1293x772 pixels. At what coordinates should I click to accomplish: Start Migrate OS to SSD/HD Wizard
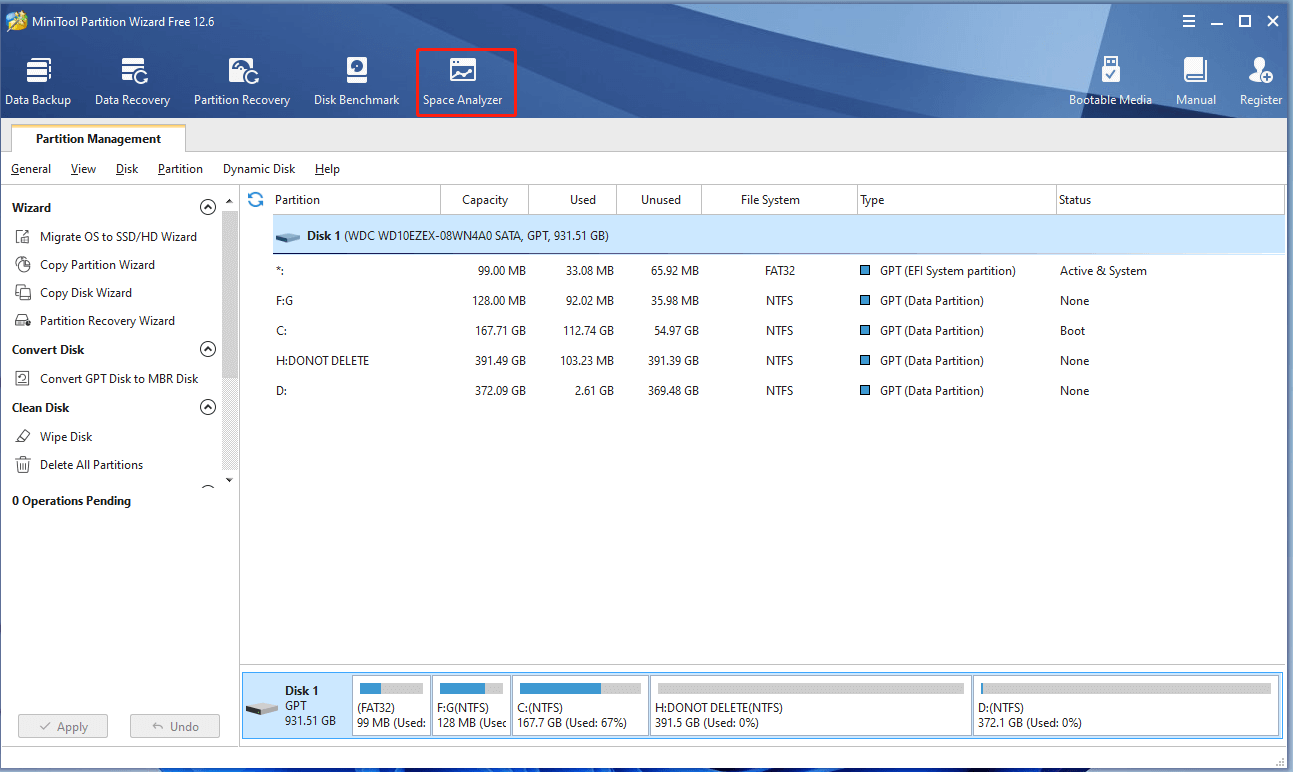[x=118, y=237]
